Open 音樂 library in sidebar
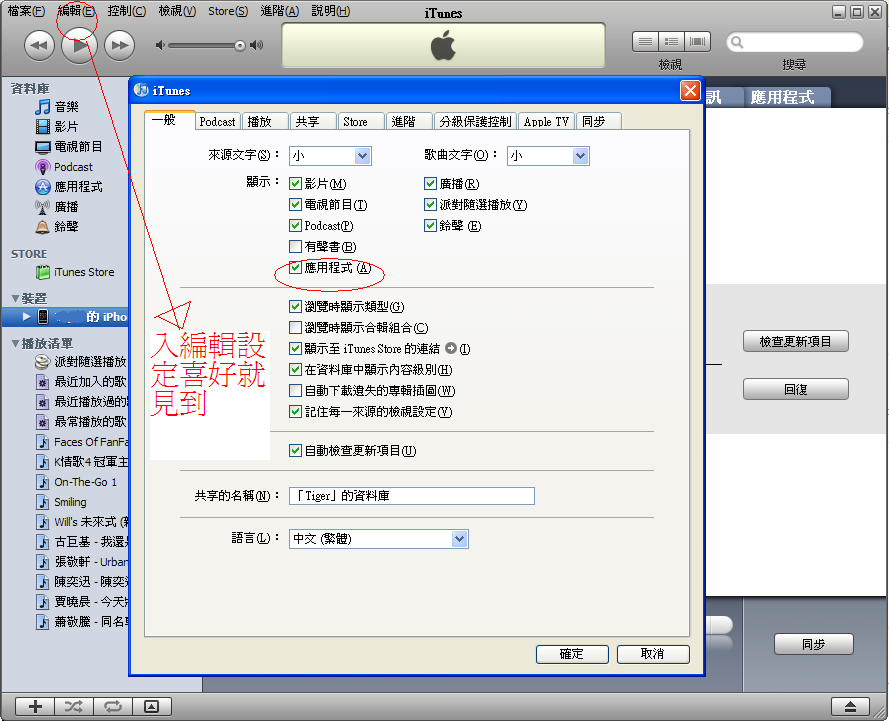 coord(66,106)
